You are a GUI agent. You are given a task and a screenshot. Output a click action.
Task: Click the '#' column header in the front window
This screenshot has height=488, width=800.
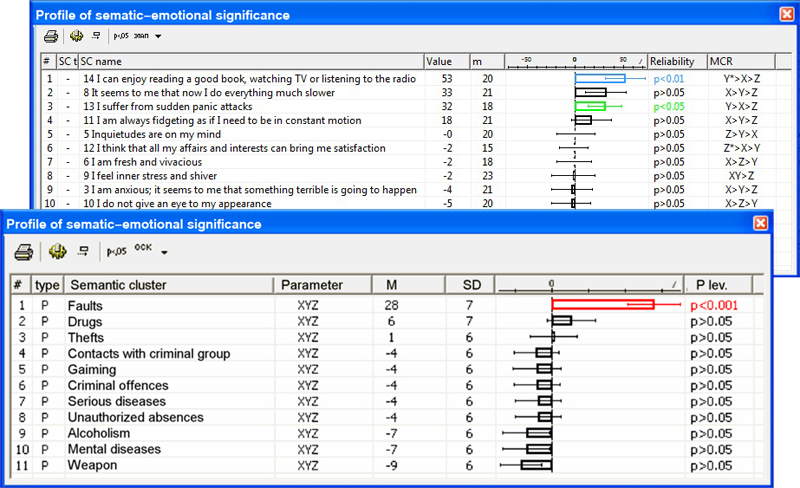pyautogui.click(x=21, y=285)
